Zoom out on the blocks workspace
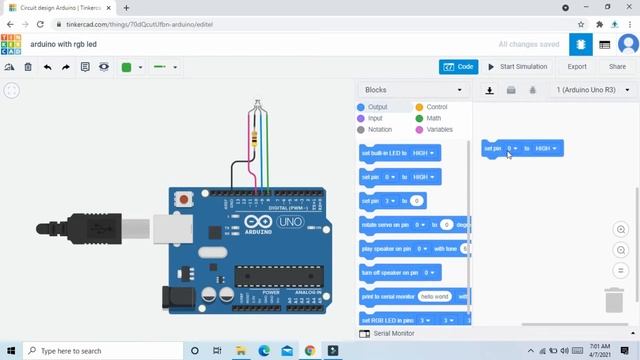 tap(621, 250)
